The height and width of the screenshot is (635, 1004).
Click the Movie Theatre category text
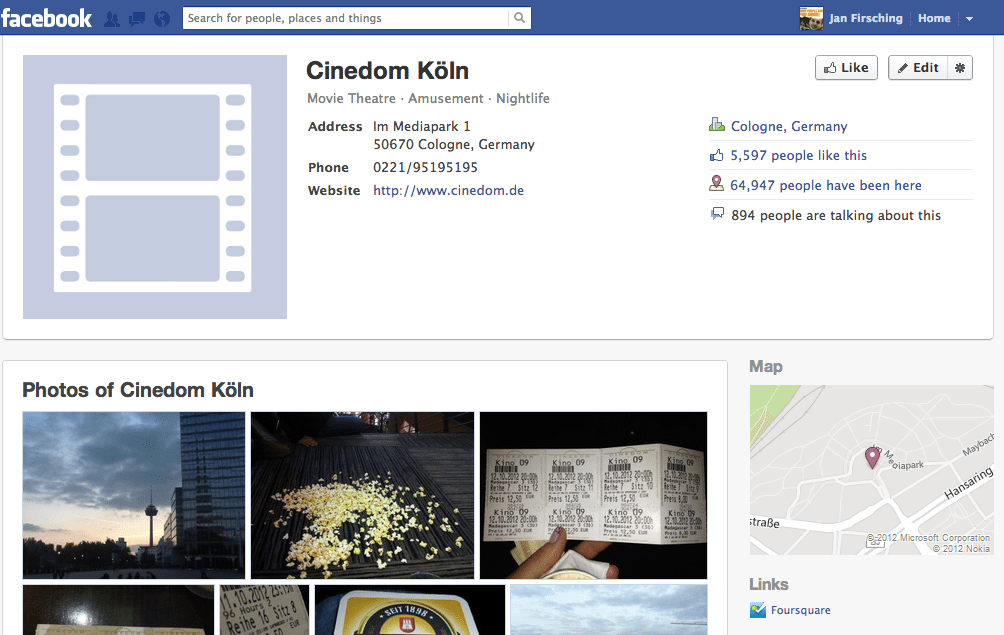point(352,99)
